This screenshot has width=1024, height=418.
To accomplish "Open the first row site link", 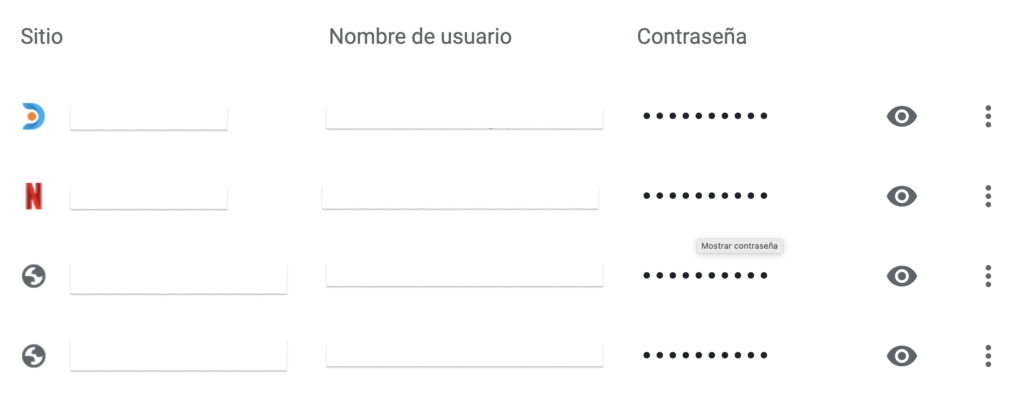I will 149,118.
